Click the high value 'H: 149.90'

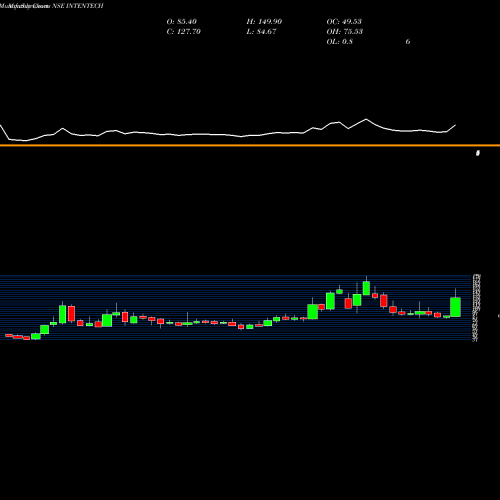point(264,22)
